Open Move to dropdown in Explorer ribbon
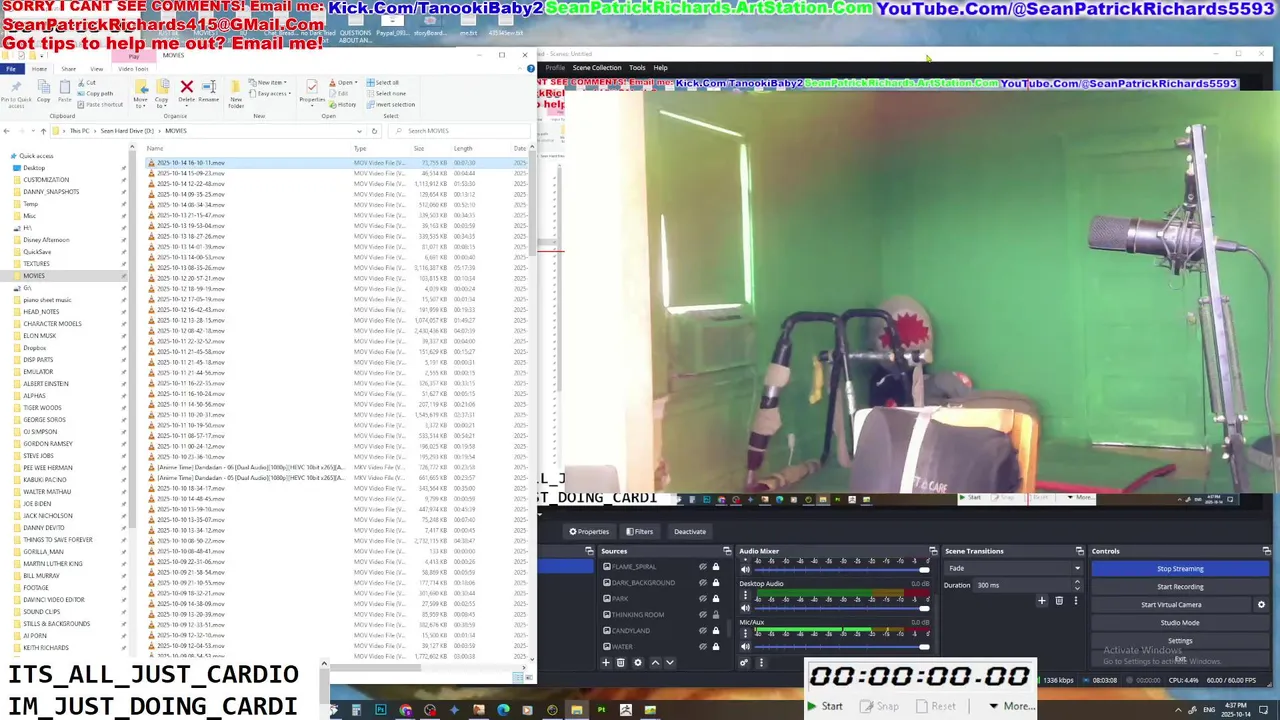This screenshot has width=1280, height=720. (140, 92)
